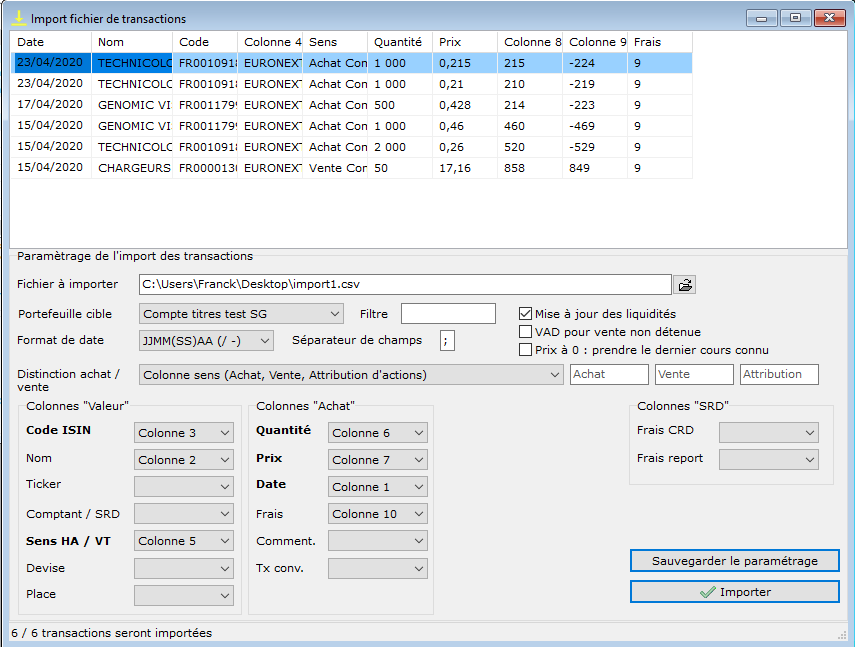855x647 pixels.
Task: Click the price cell 17,16
Action: pos(465,168)
